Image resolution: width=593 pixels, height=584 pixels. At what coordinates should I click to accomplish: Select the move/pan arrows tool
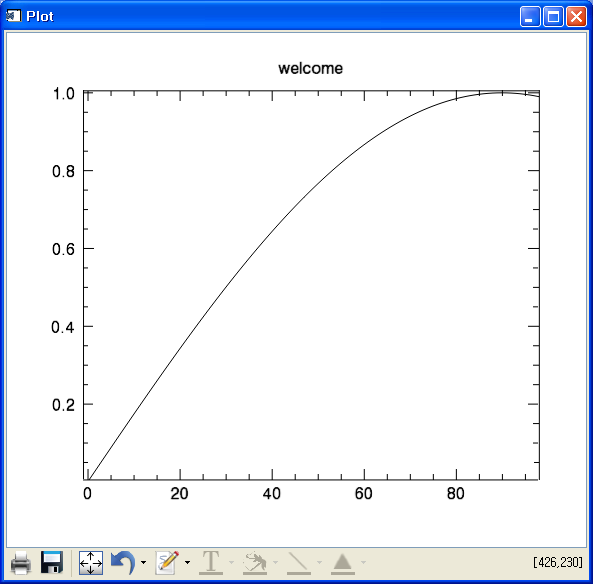tap(91, 563)
